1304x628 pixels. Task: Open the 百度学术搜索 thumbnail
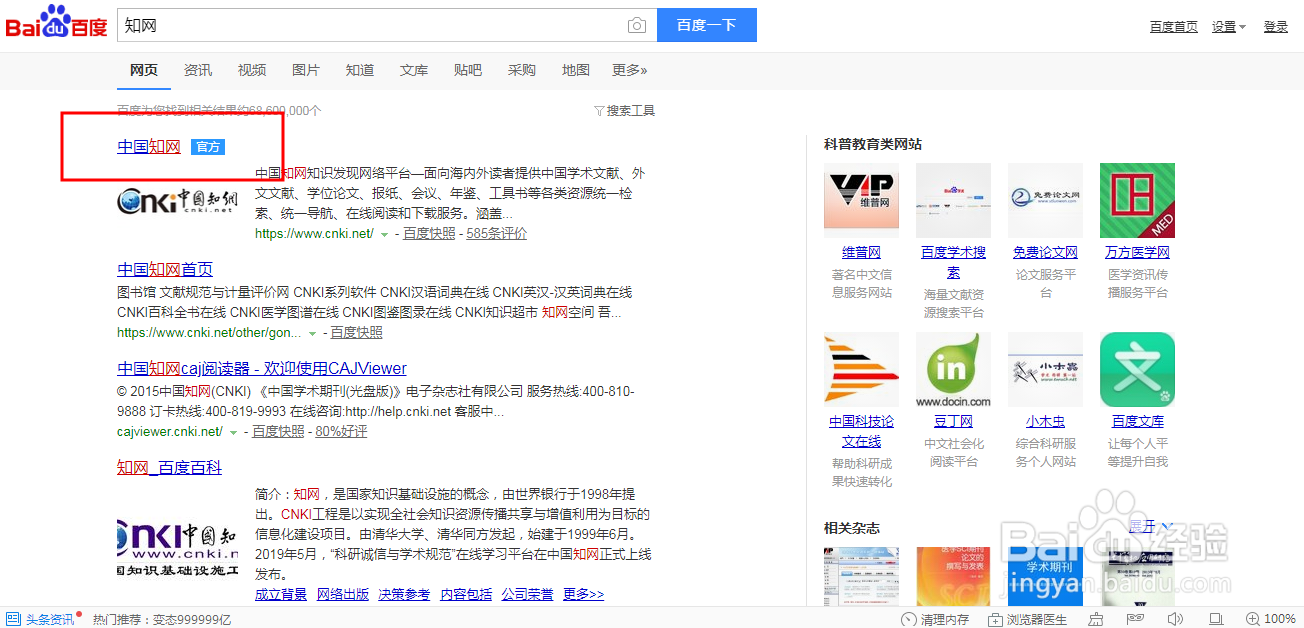click(x=953, y=200)
